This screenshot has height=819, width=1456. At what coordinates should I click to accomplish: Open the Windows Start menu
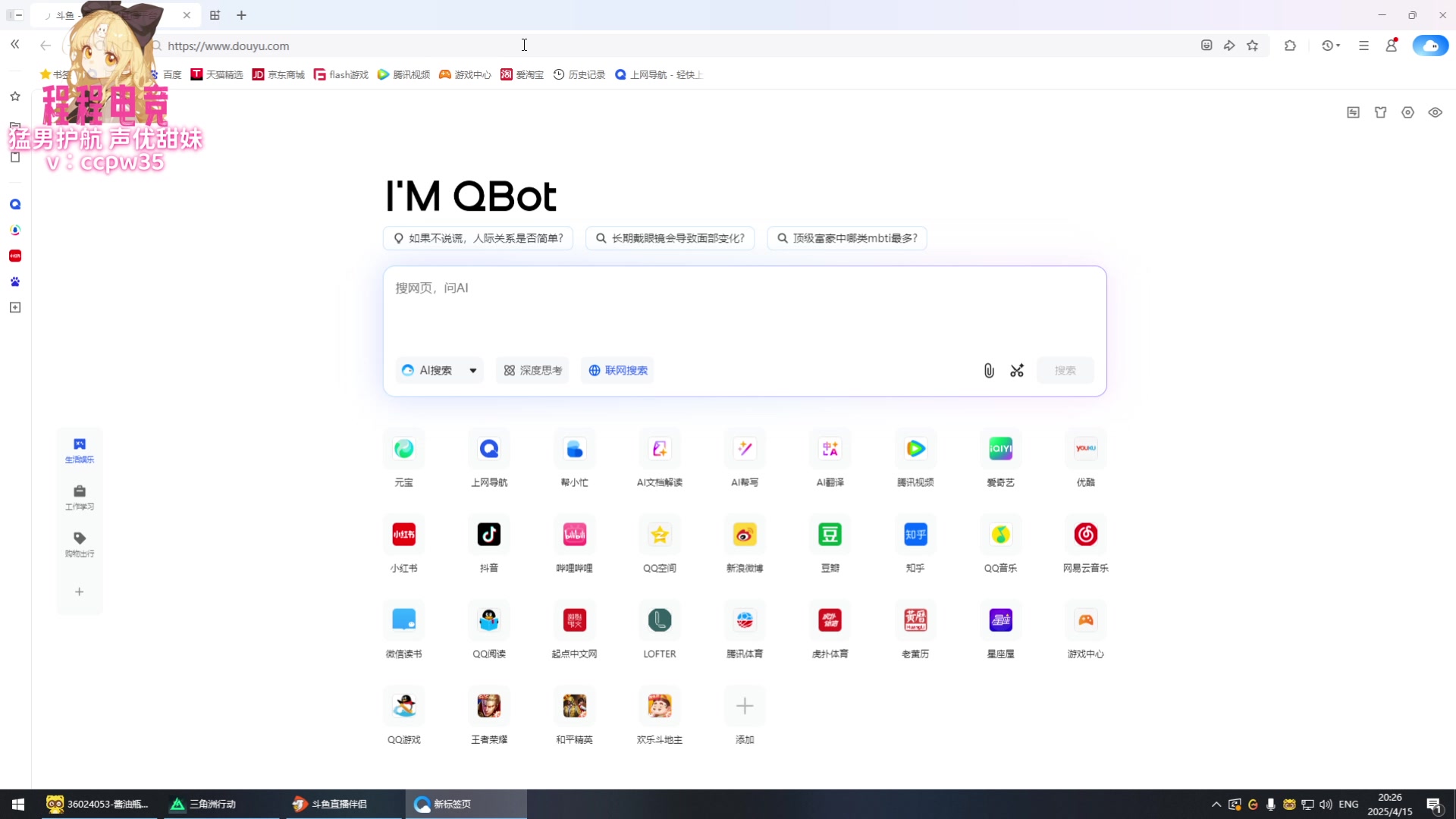tap(18, 804)
